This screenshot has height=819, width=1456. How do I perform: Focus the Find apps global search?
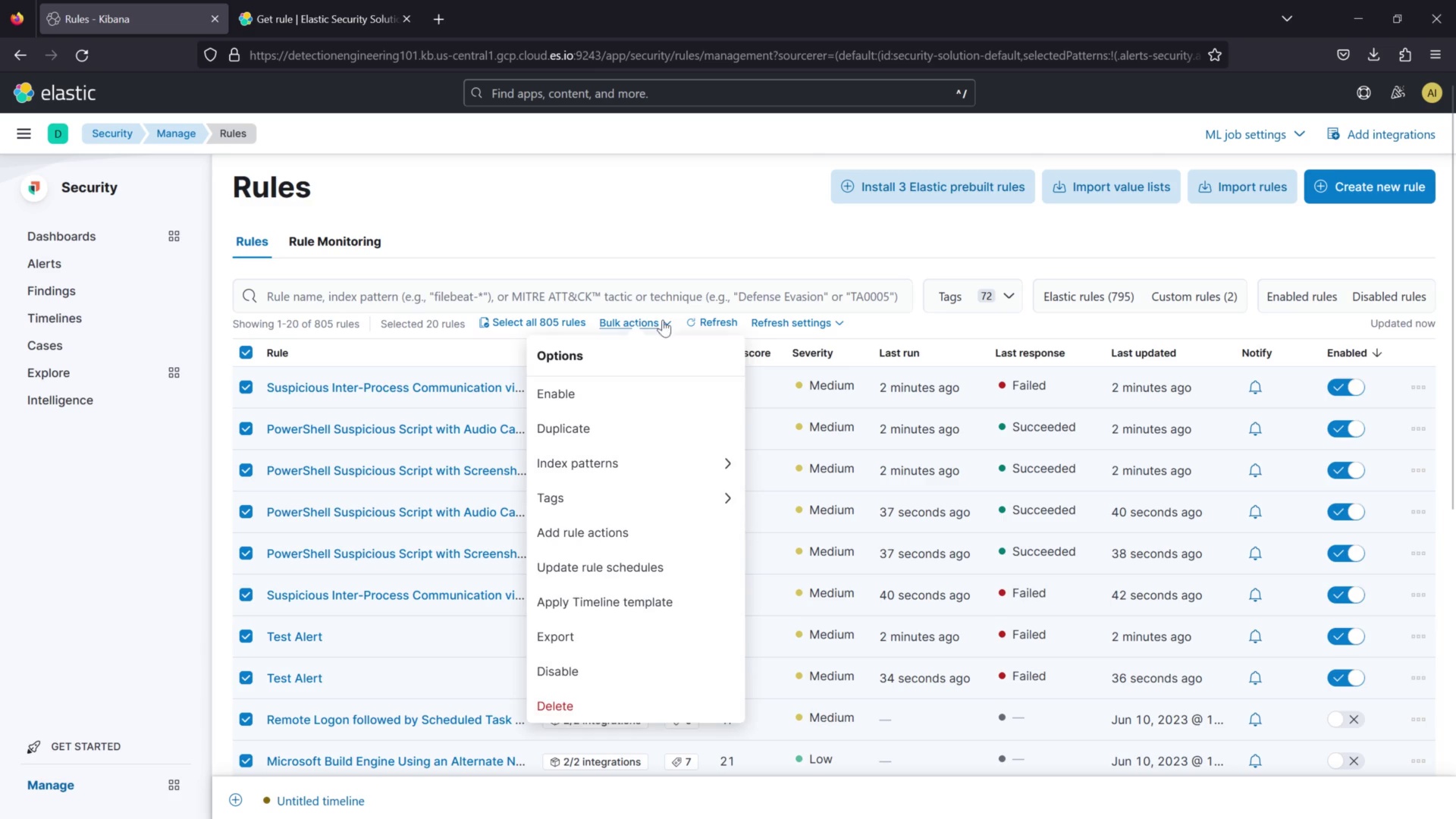click(x=719, y=93)
